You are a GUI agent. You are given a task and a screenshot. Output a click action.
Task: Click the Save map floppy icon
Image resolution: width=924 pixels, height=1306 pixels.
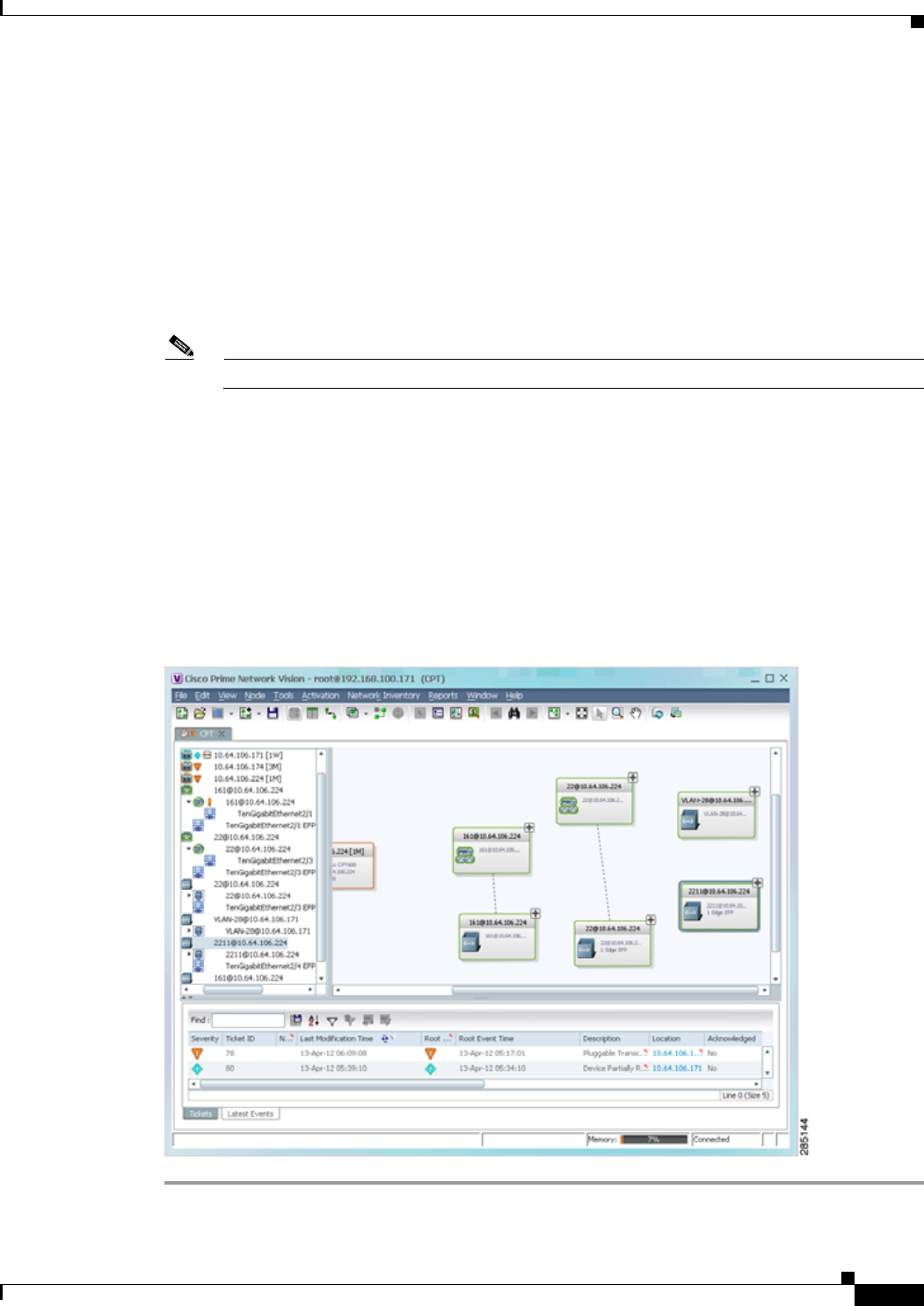point(273,713)
